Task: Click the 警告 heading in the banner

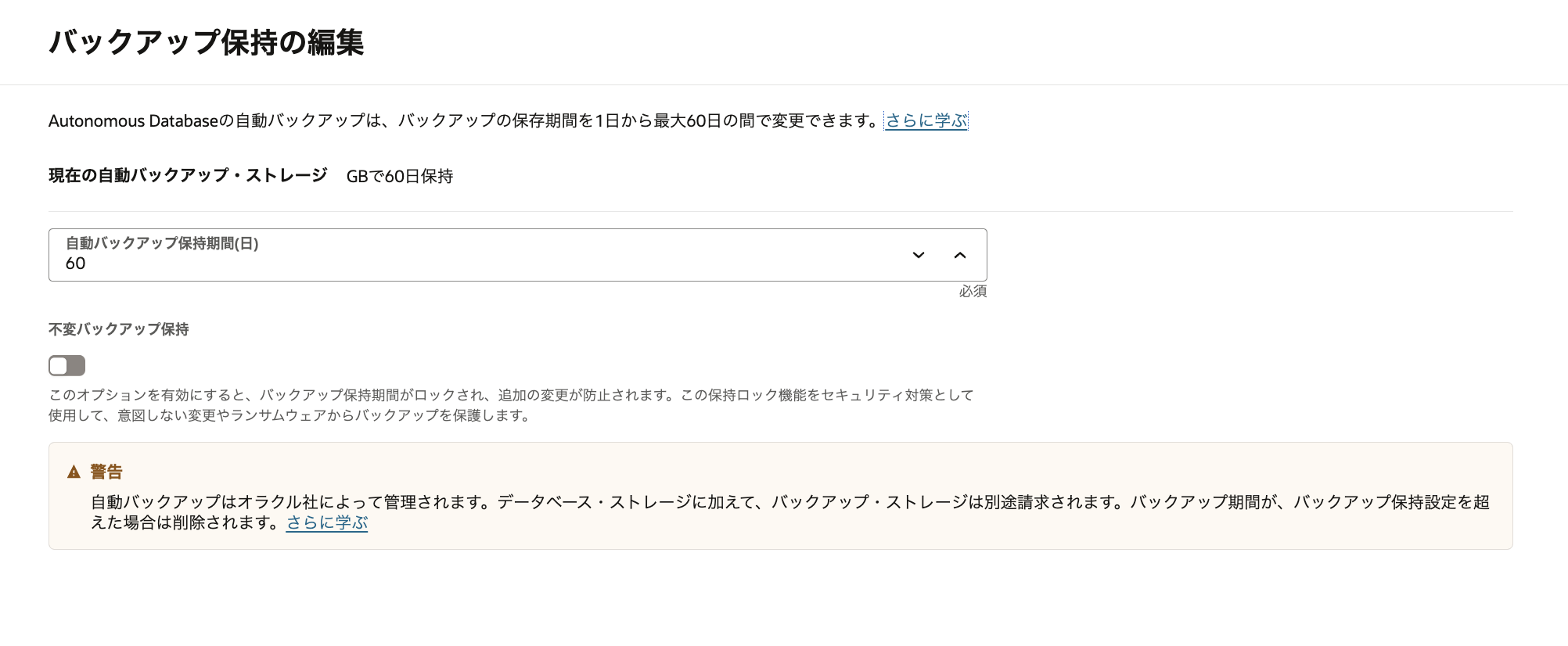Action: tap(106, 472)
